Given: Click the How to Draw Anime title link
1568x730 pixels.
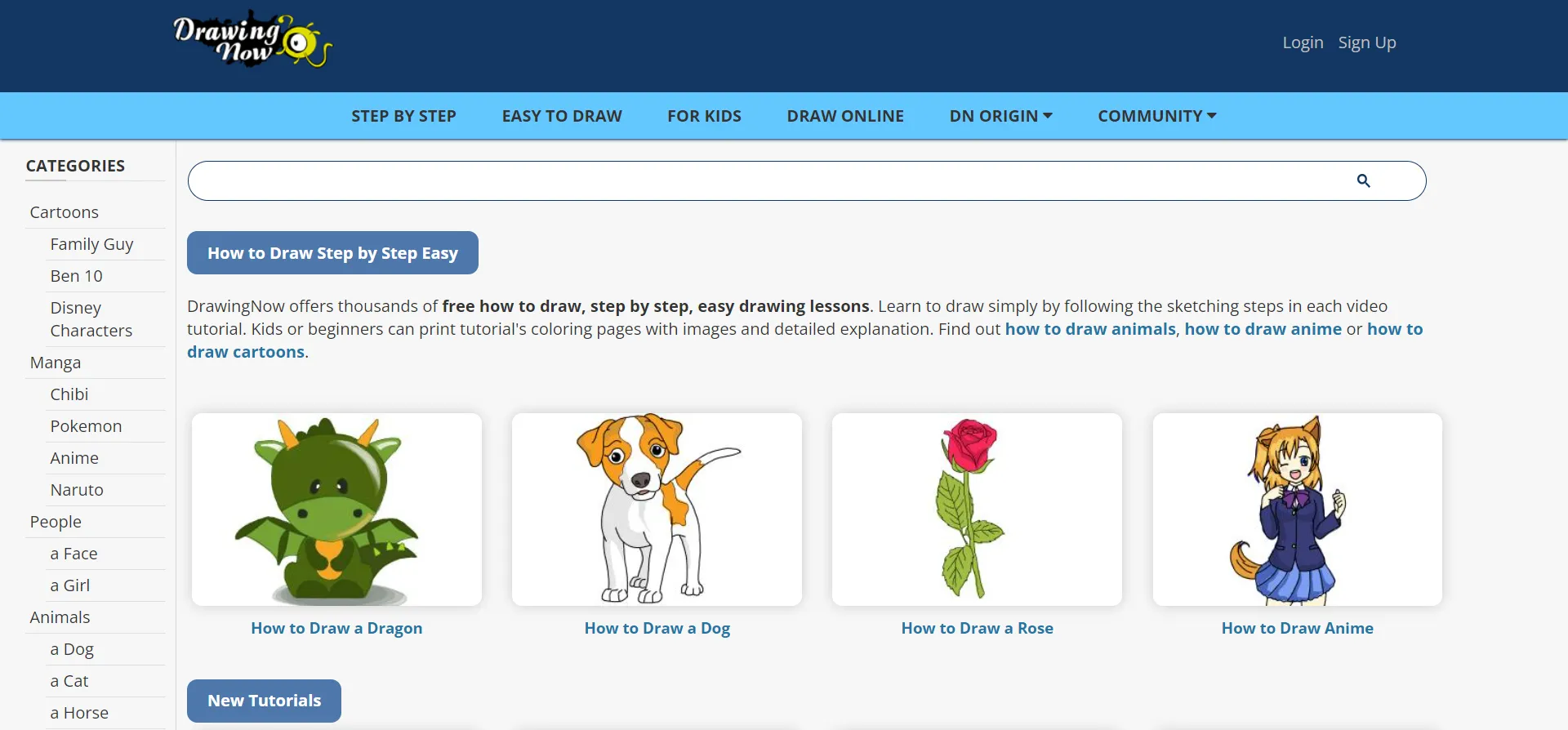Looking at the screenshot, I should pos(1297,628).
